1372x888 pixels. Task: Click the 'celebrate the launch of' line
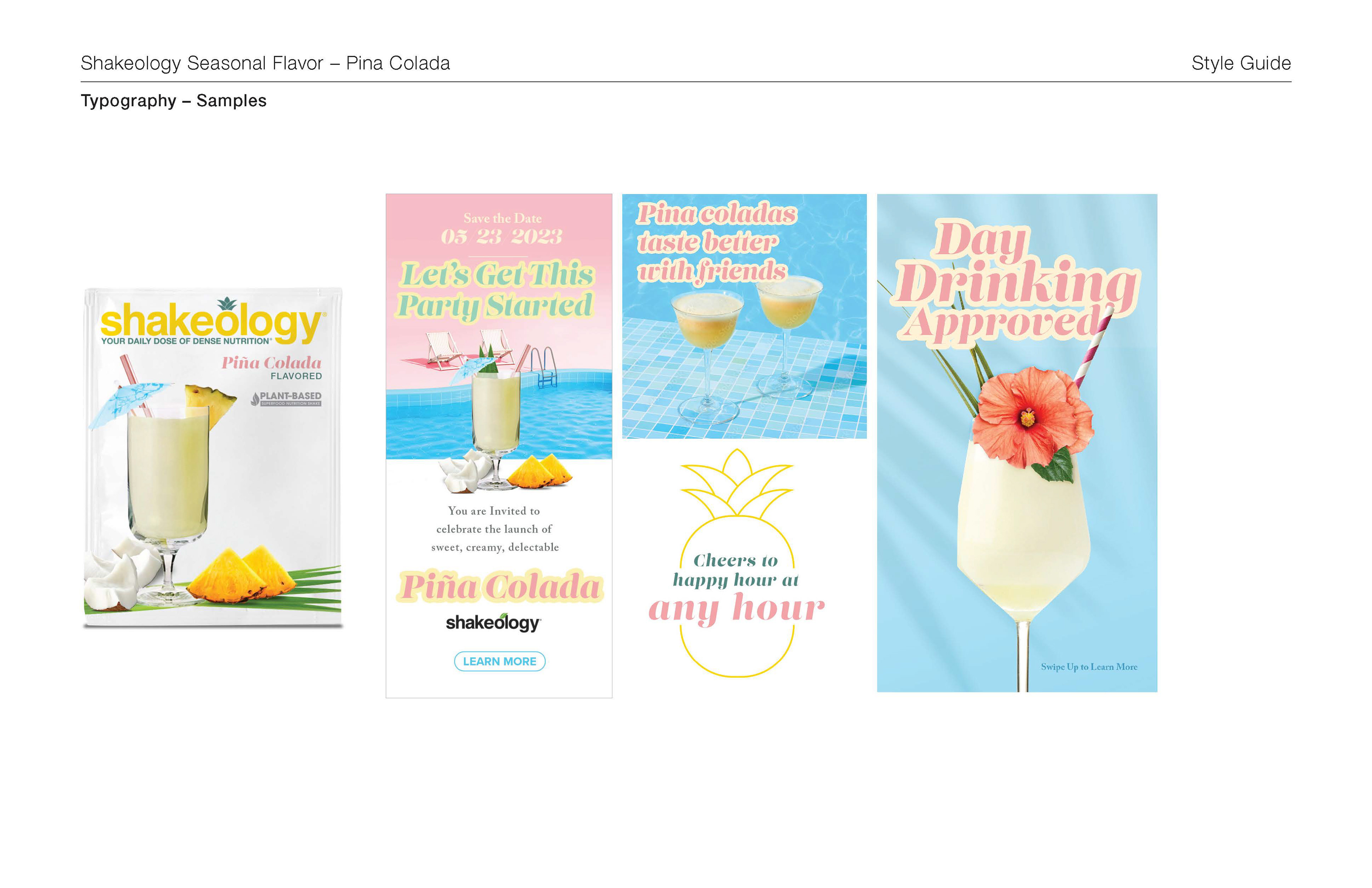(x=494, y=529)
